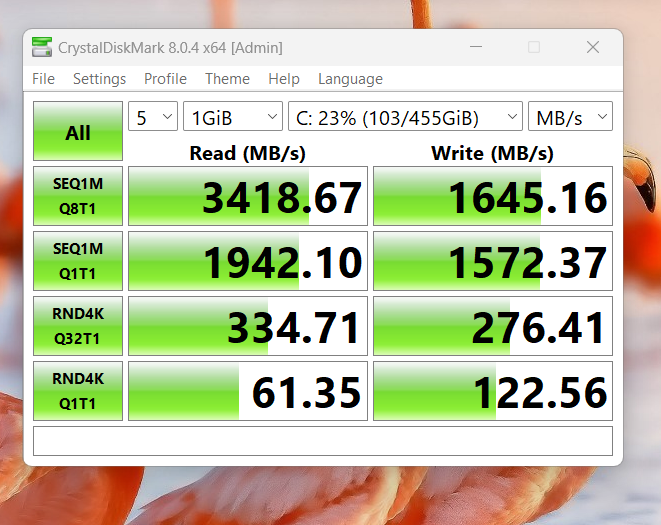Start the RND4K Q1T1 test
Screen dimensions: 661x525
78,391
